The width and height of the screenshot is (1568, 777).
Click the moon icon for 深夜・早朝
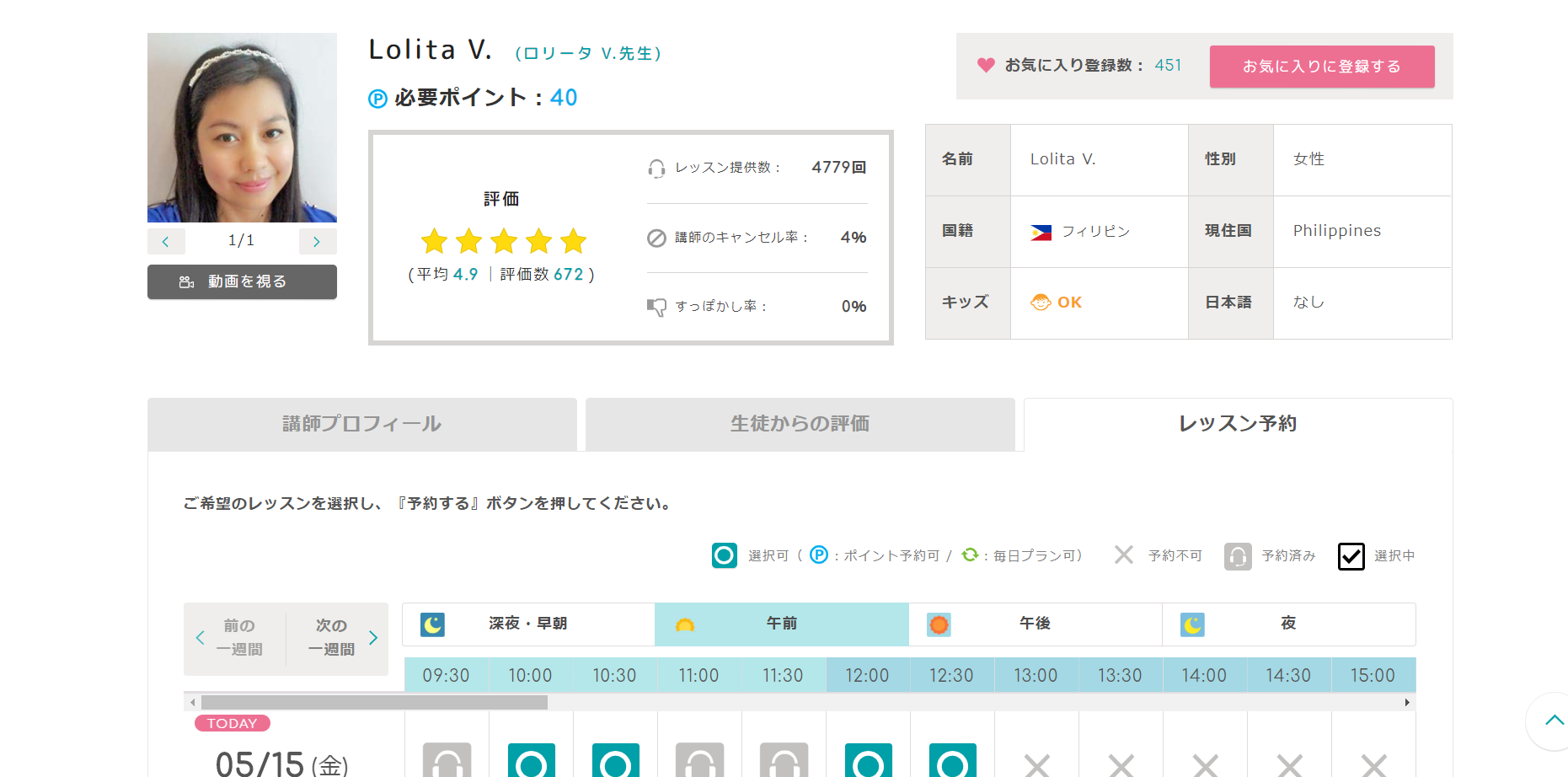[x=432, y=624]
